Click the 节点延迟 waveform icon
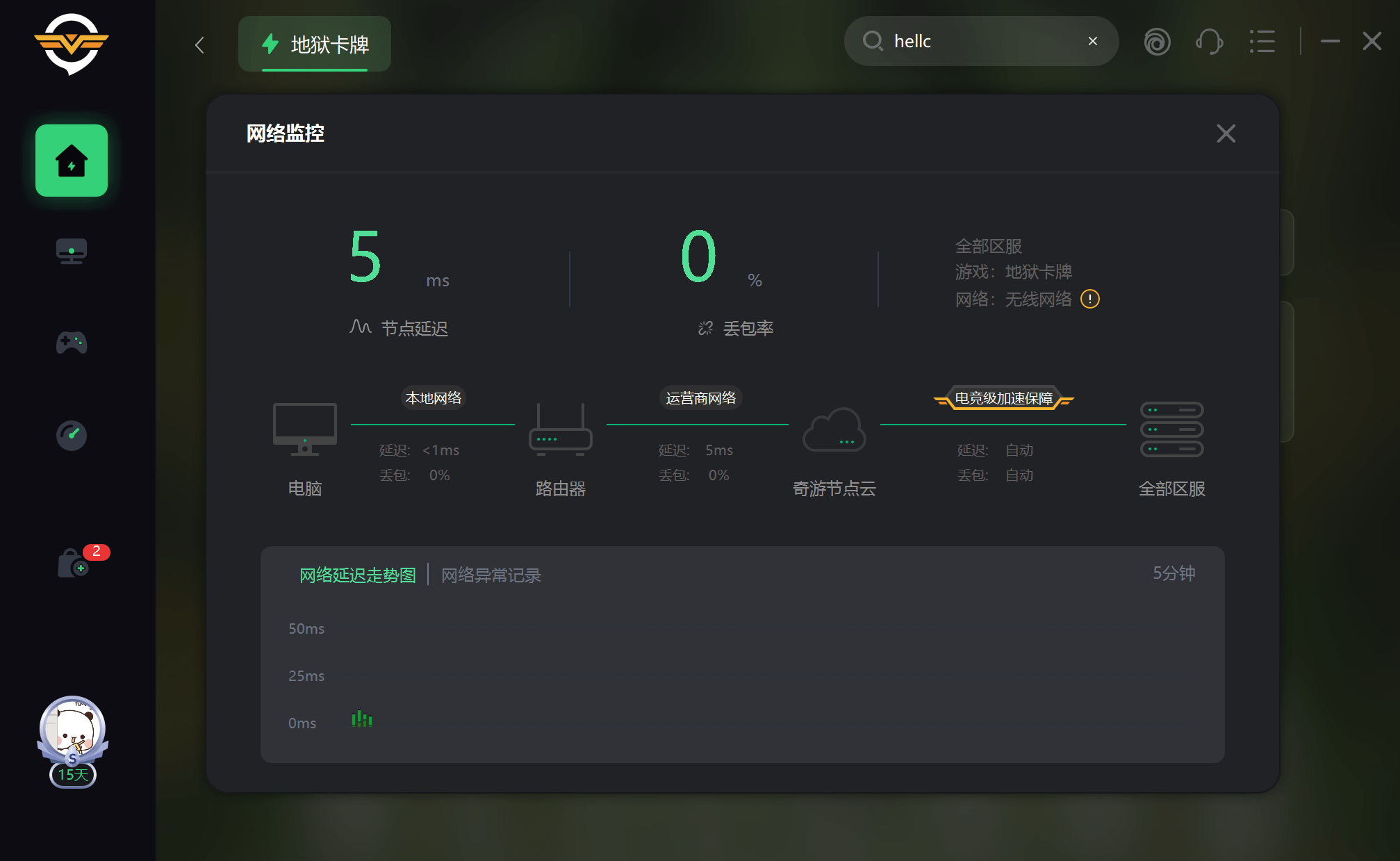 point(360,327)
